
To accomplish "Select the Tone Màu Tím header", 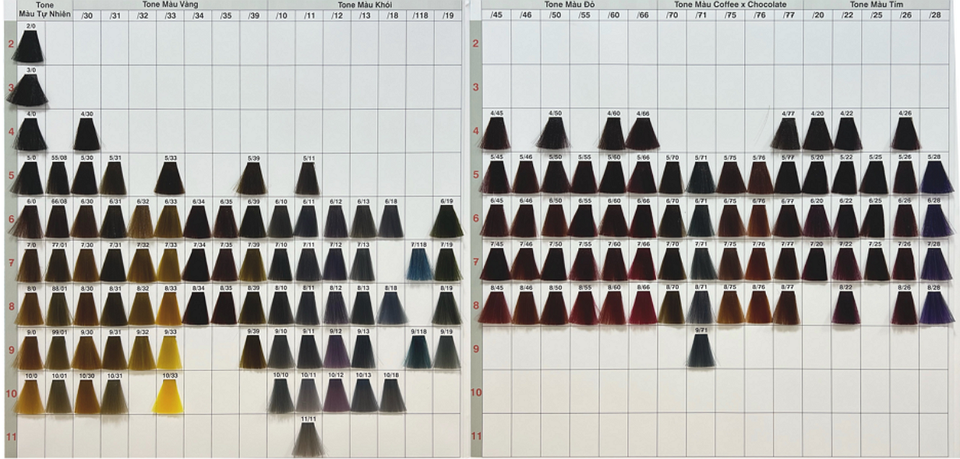I will 876,5.
